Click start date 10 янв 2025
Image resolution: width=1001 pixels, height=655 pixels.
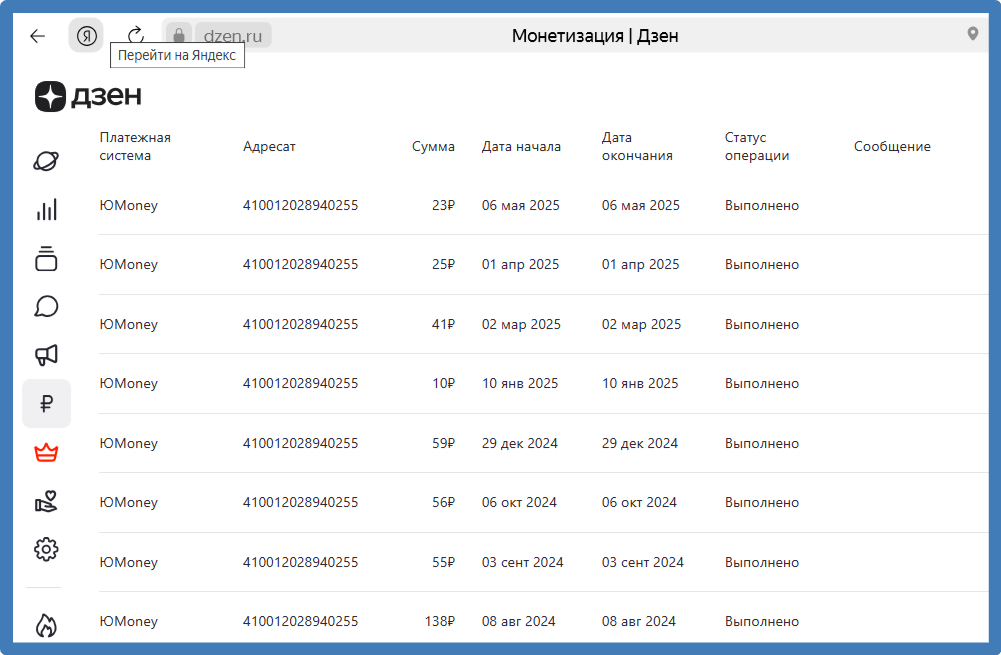(520, 383)
